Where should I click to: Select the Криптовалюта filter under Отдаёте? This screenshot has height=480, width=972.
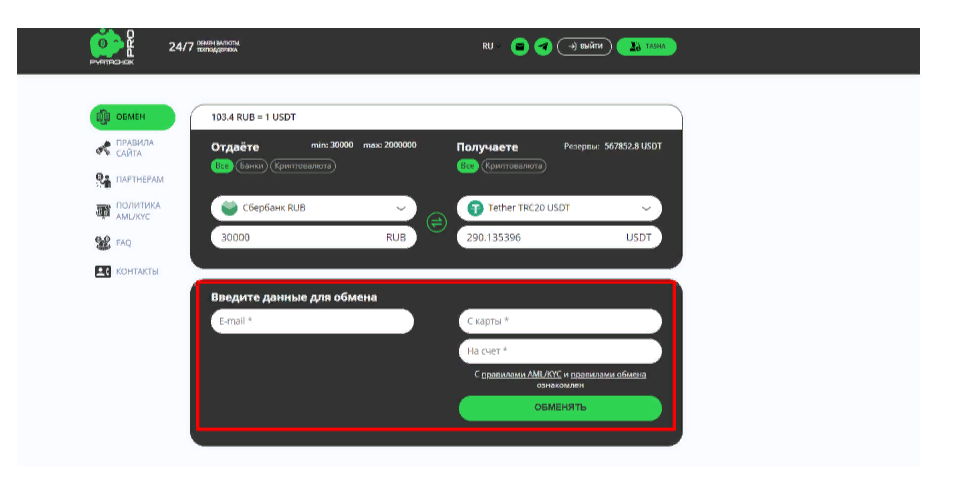point(303,166)
